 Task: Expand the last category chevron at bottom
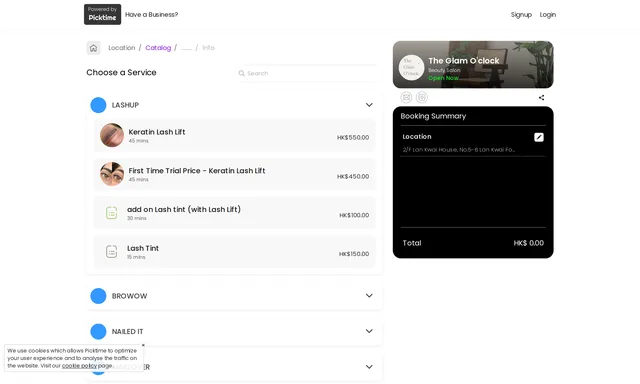pos(369,366)
